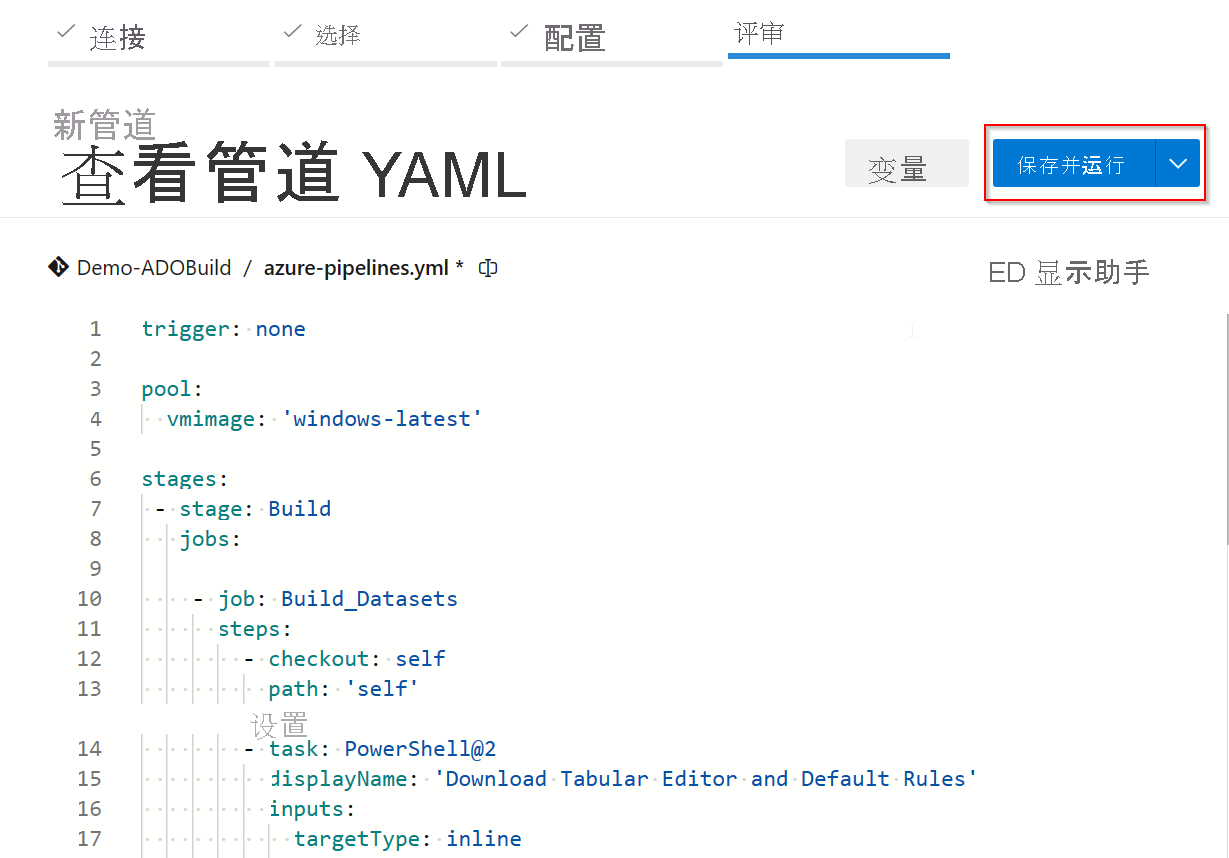Click 'PowerShell@2' task name on line 14
This screenshot has height=858, width=1229.
pyautogui.click(x=420, y=749)
